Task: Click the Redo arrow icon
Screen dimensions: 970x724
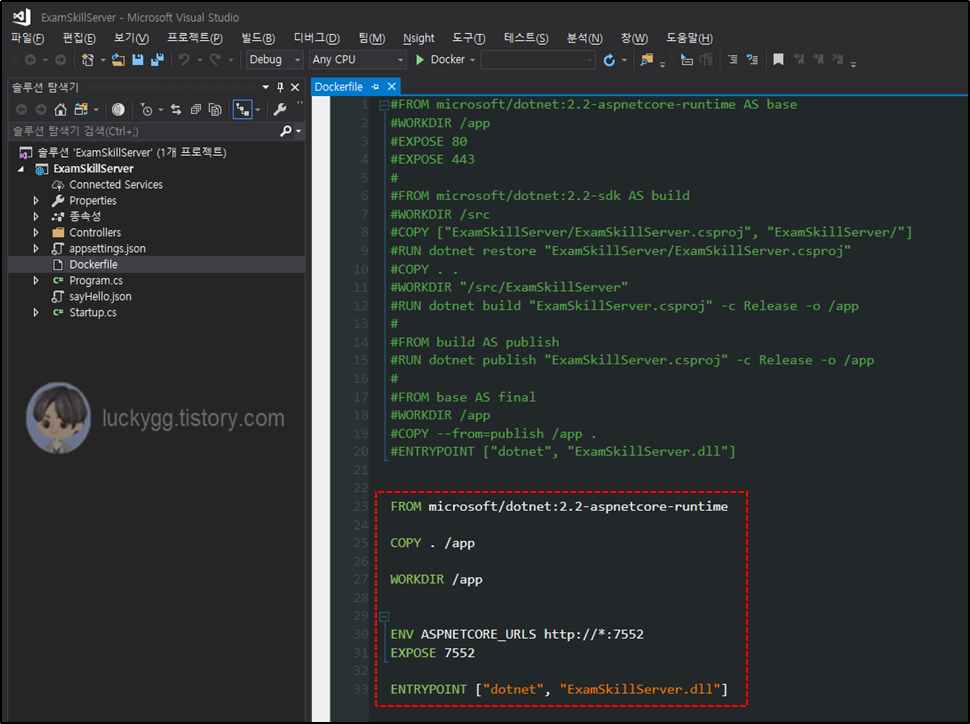Action: (x=215, y=59)
